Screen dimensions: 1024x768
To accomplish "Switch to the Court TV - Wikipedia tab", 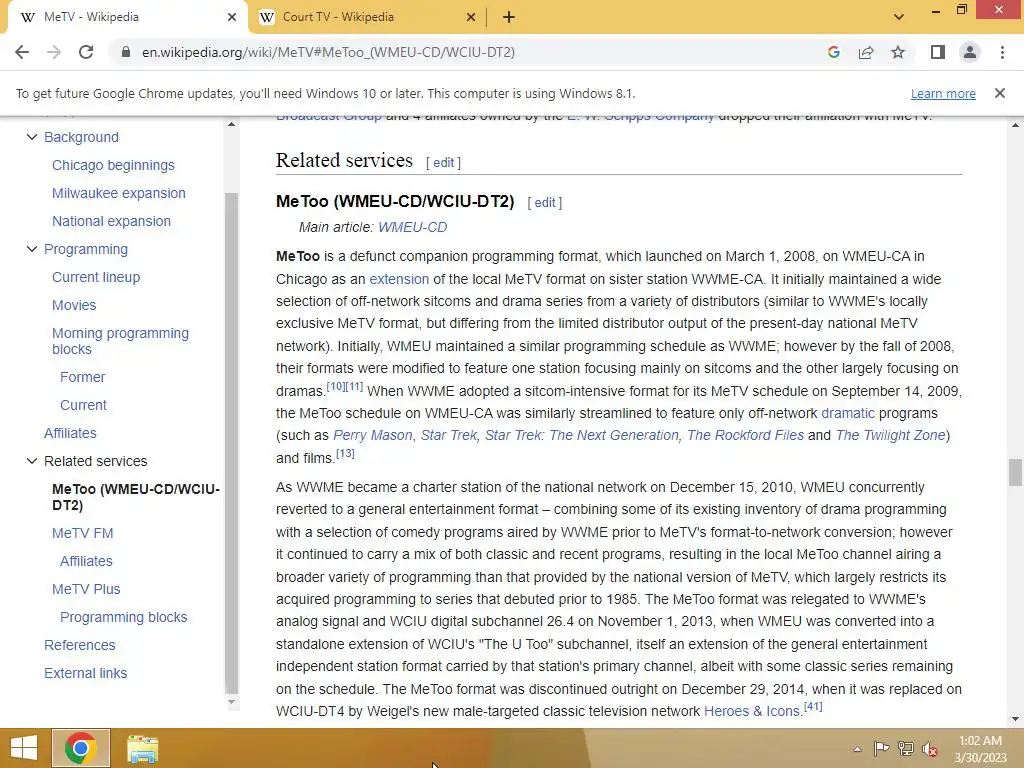I will pos(368,17).
